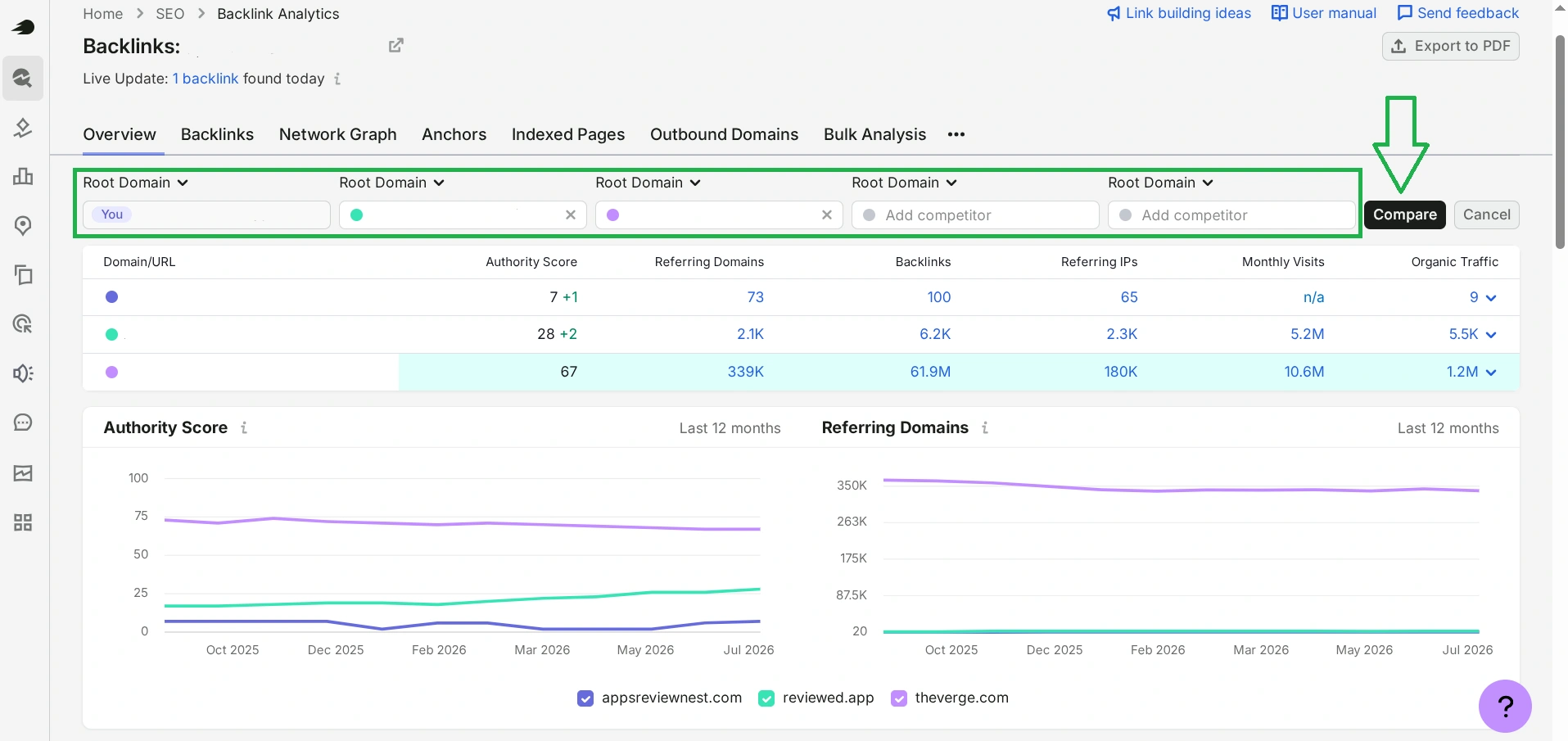
Task: Open the Social chat bubble sidebar icon
Action: [23, 422]
